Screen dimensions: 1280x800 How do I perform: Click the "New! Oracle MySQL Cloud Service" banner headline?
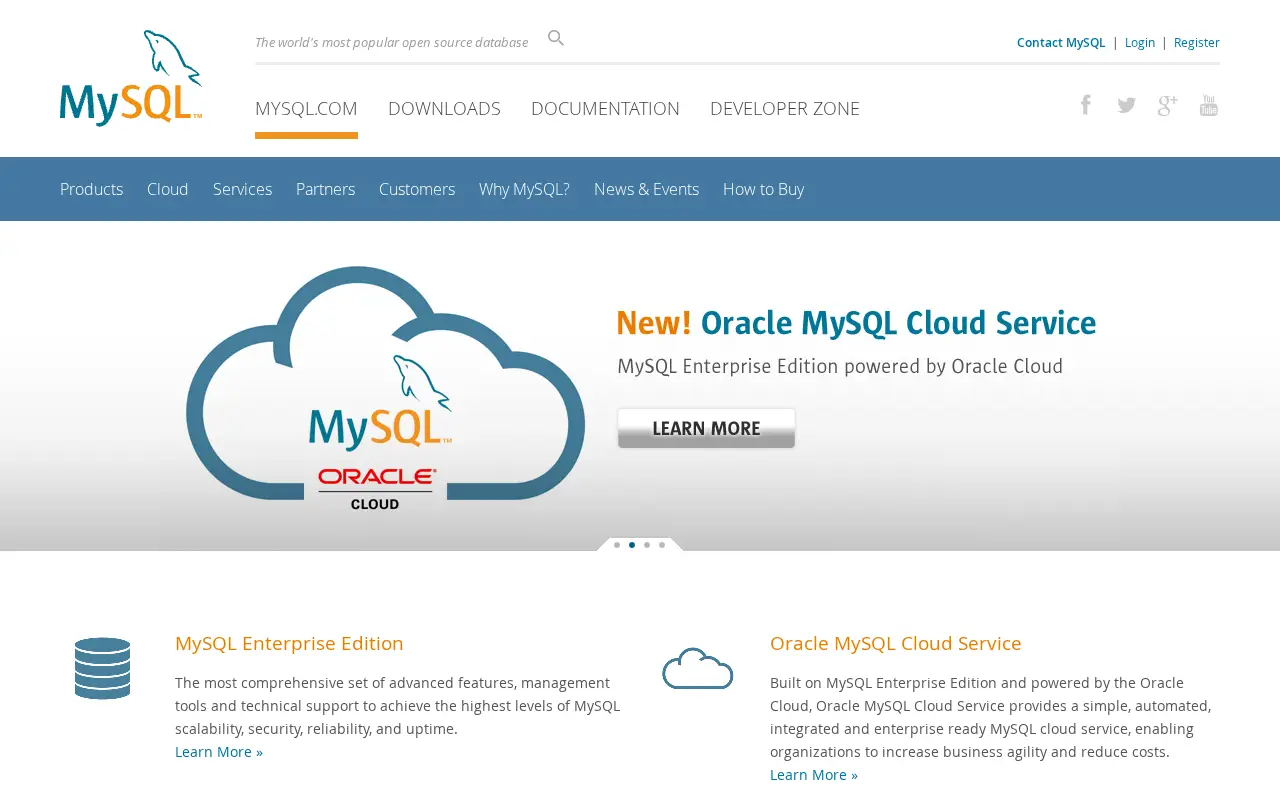point(856,323)
